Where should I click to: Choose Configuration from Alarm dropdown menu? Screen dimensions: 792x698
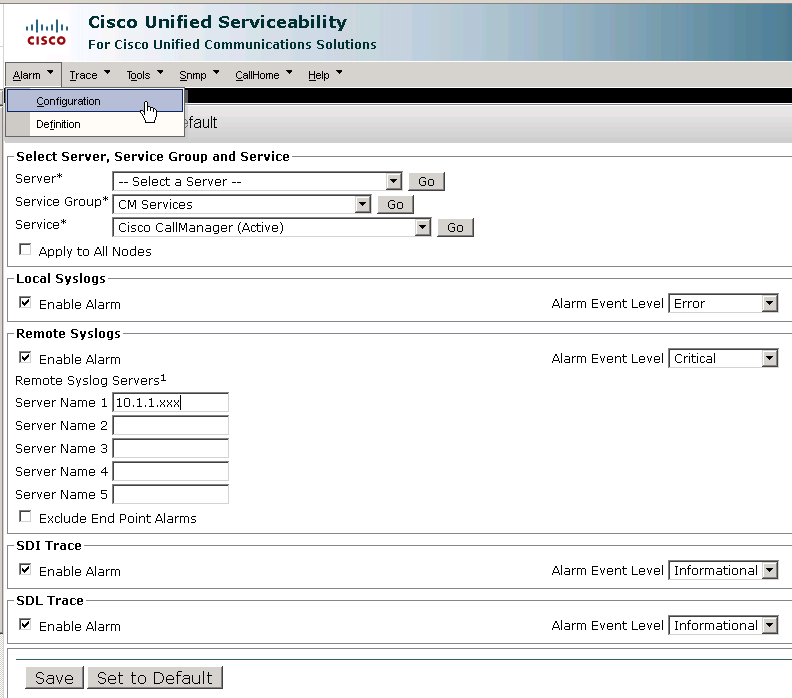(x=95, y=101)
